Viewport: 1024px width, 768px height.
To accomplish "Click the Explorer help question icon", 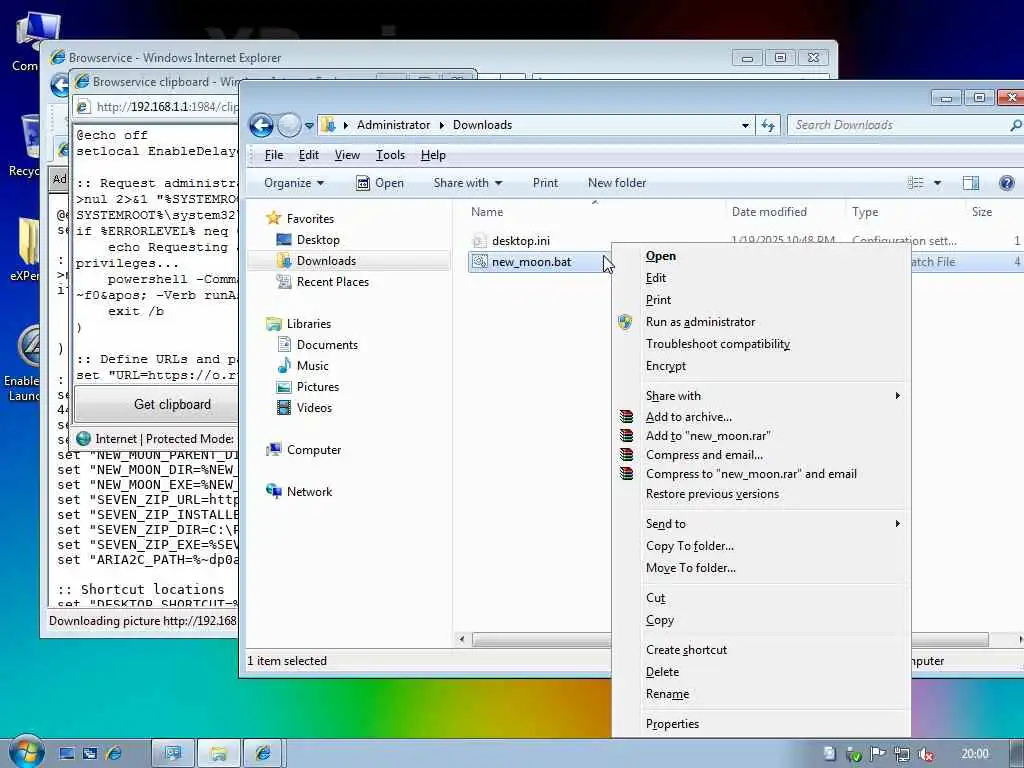I will tap(1006, 183).
